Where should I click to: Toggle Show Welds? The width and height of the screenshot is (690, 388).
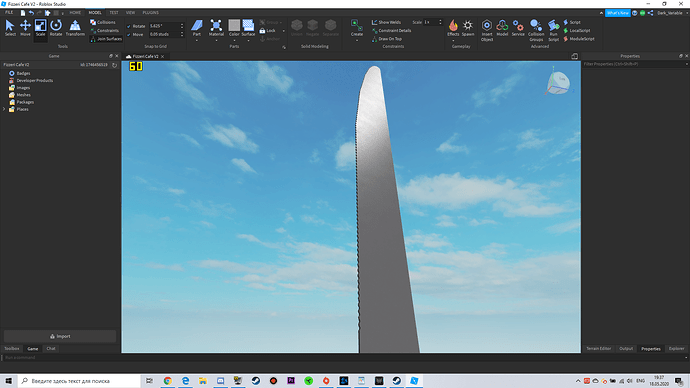coord(386,22)
